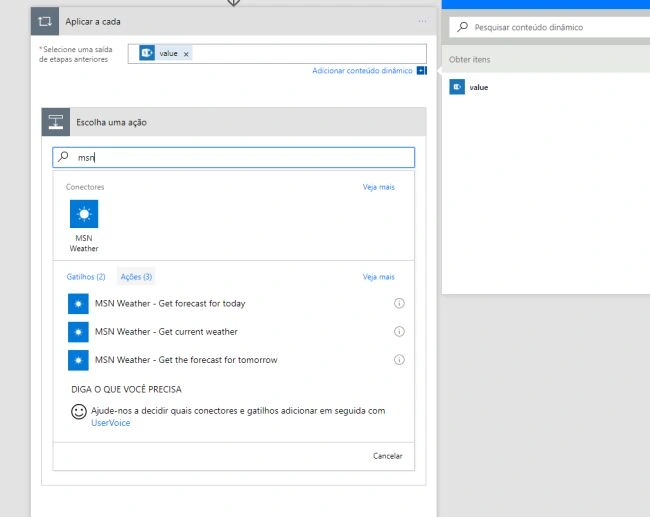
Task: Click the Escolha uma ação title
Action: coord(112,122)
